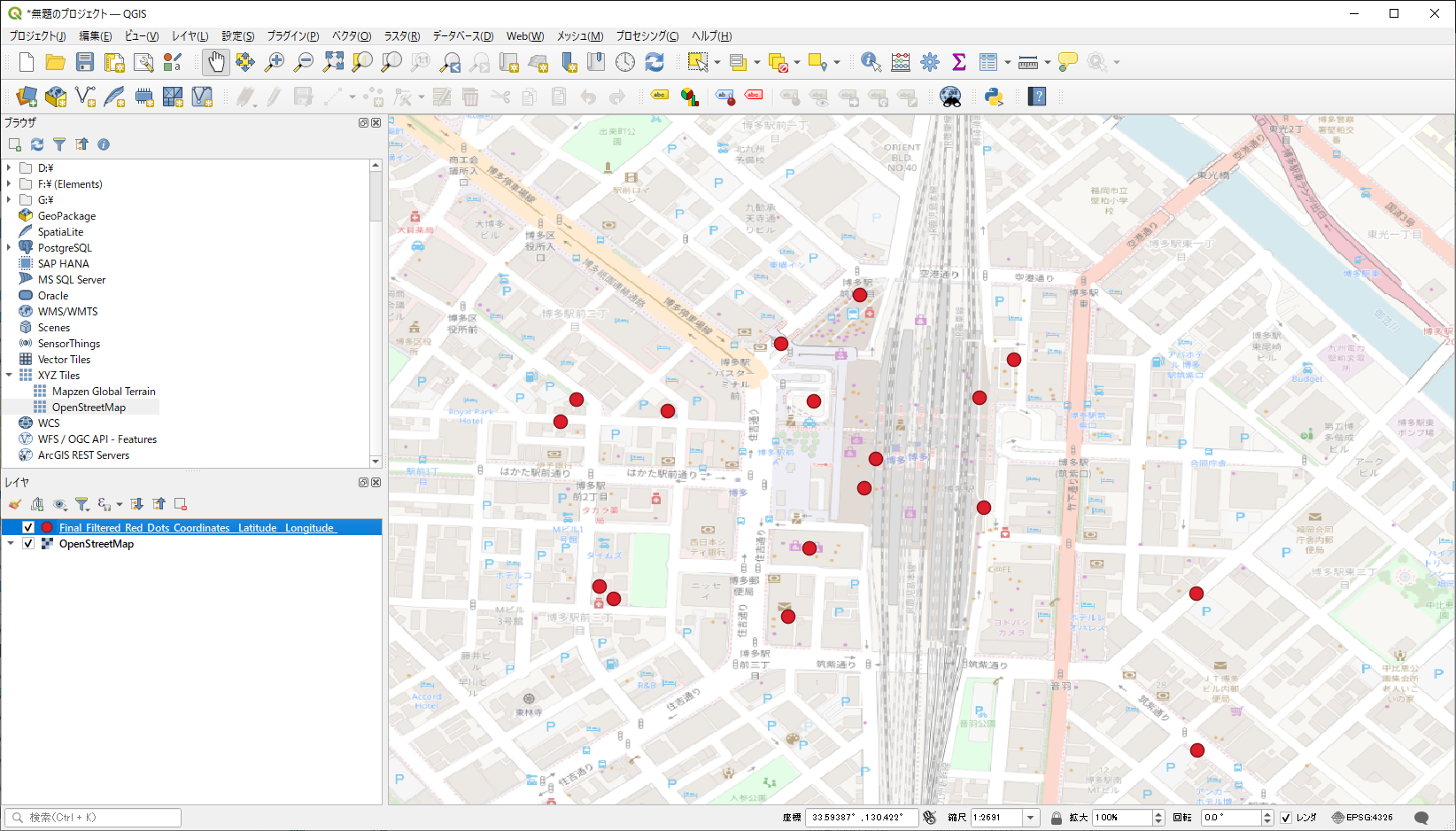This screenshot has width=1456, height=831.
Task: Open the Python console icon
Action: click(x=994, y=97)
